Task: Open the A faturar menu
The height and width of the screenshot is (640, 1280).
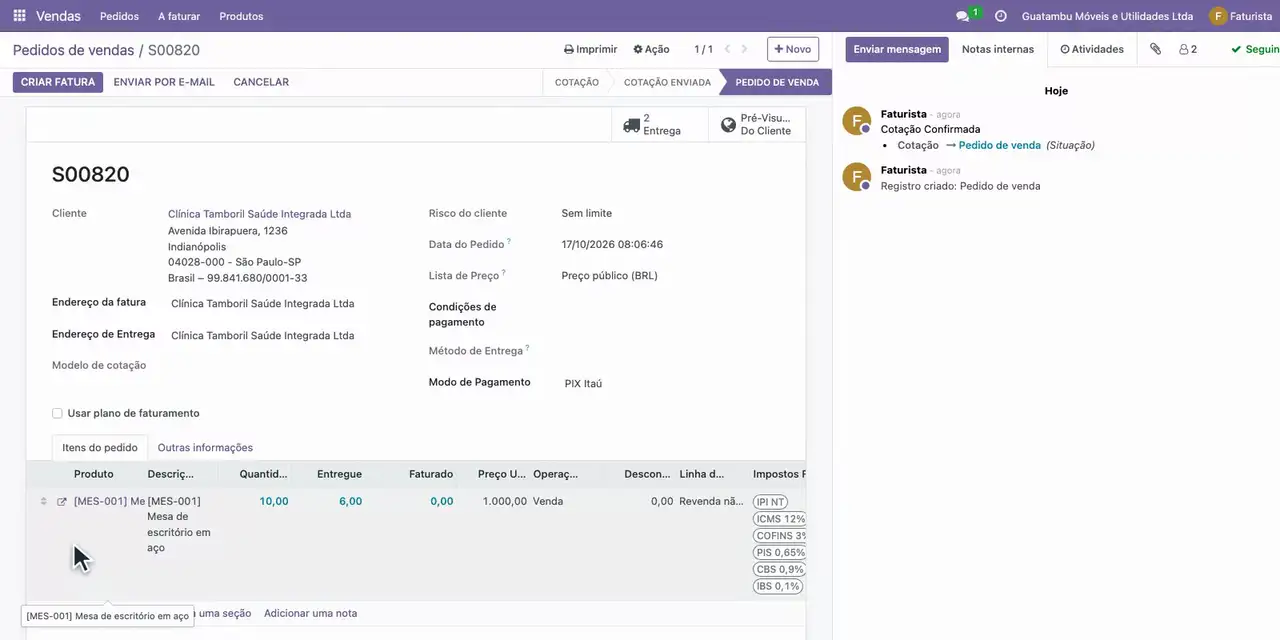Action: (x=179, y=16)
